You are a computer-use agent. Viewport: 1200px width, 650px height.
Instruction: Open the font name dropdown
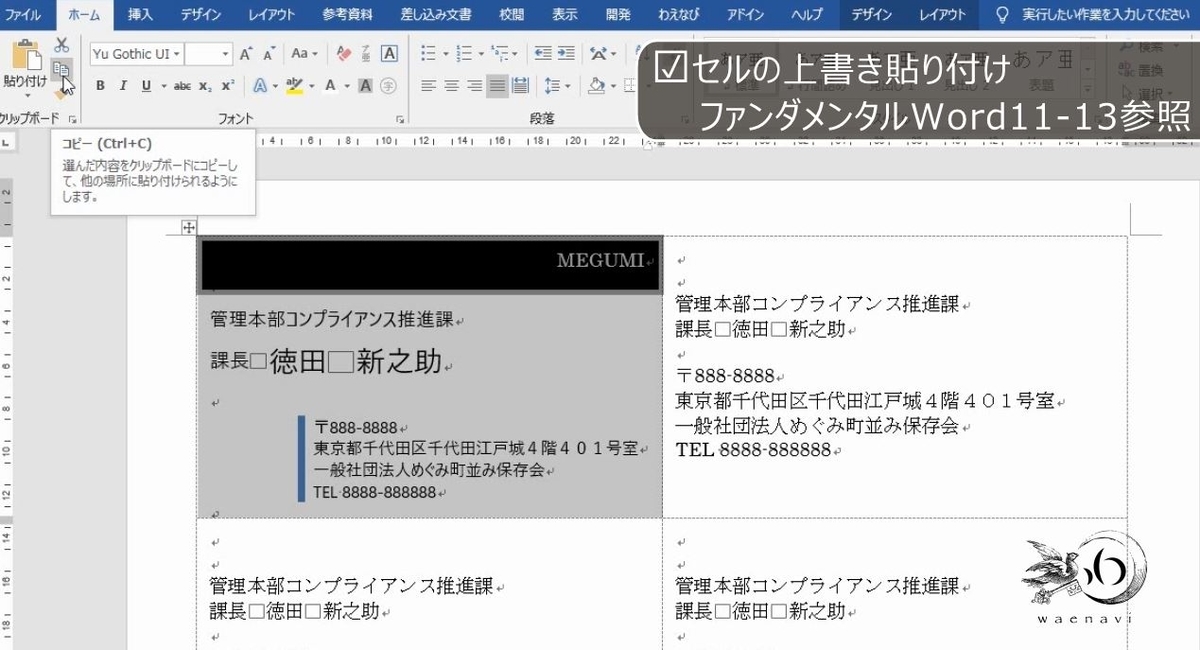click(177, 53)
